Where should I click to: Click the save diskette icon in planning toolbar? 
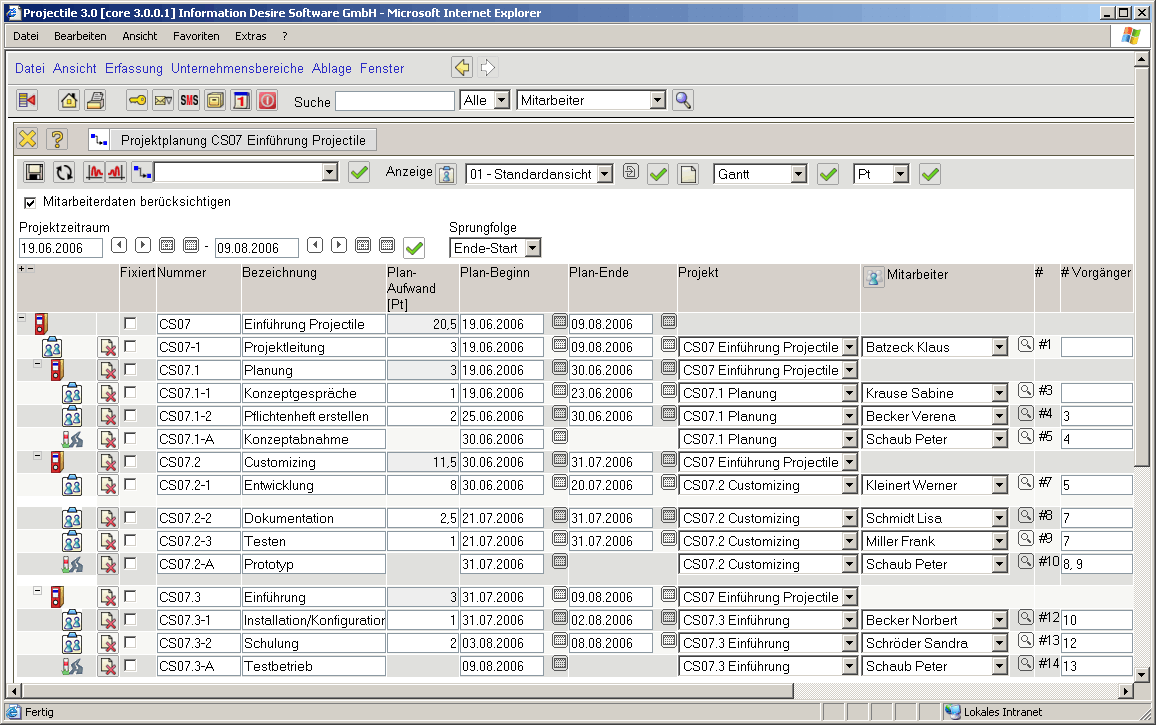(x=34, y=173)
